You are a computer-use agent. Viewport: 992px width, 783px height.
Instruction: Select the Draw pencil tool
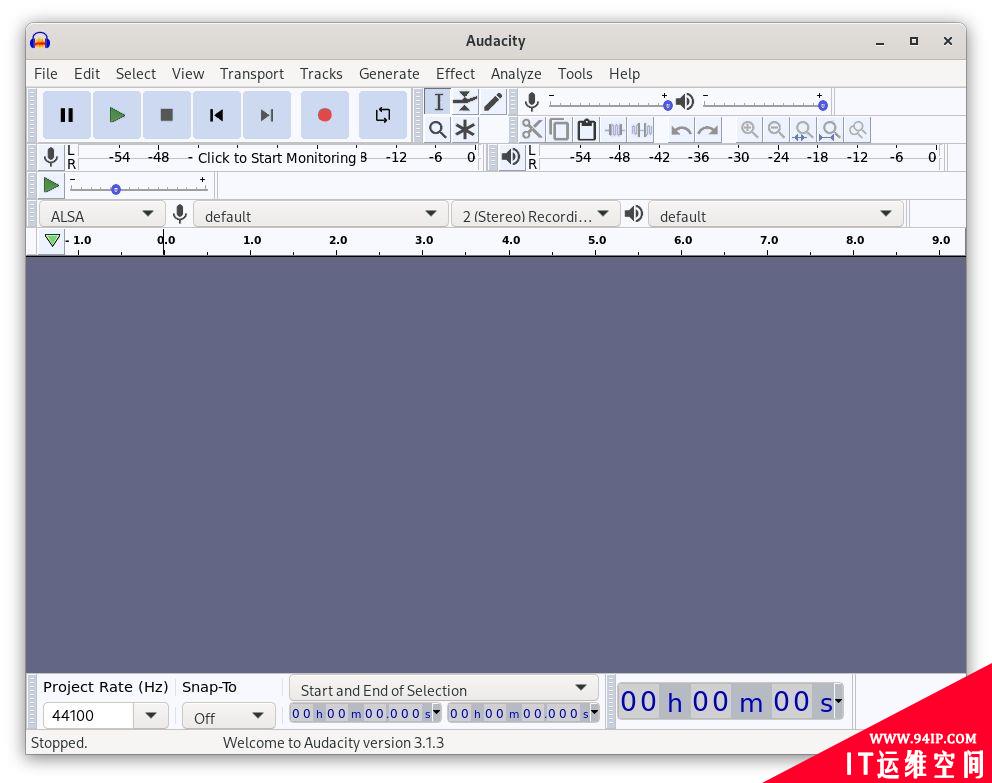493,102
